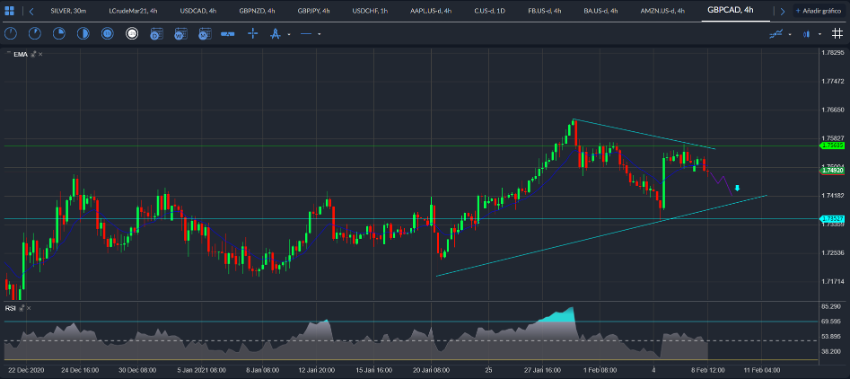Switch to the SILVER, 30m tab
This screenshot has height=380, width=850.
point(69,11)
